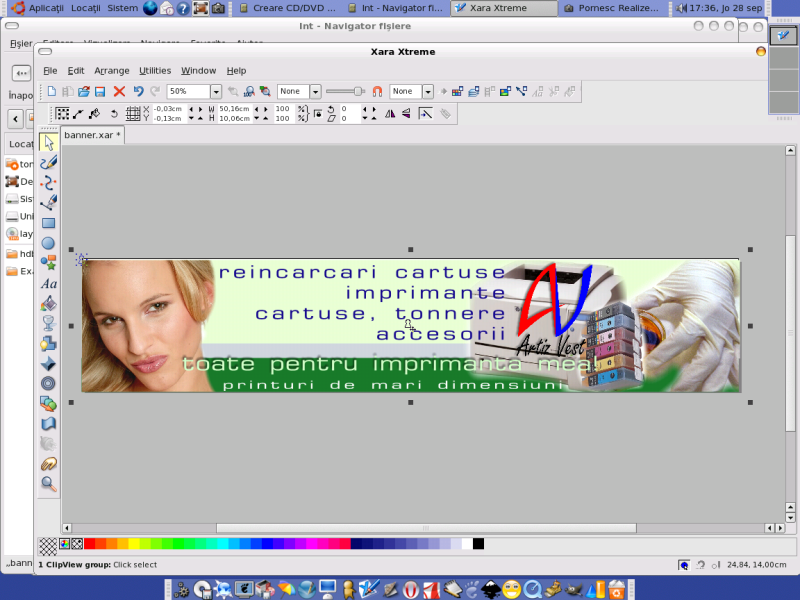Image resolution: width=800 pixels, height=600 pixels.
Task: Select the Fill tool
Action: [48, 303]
